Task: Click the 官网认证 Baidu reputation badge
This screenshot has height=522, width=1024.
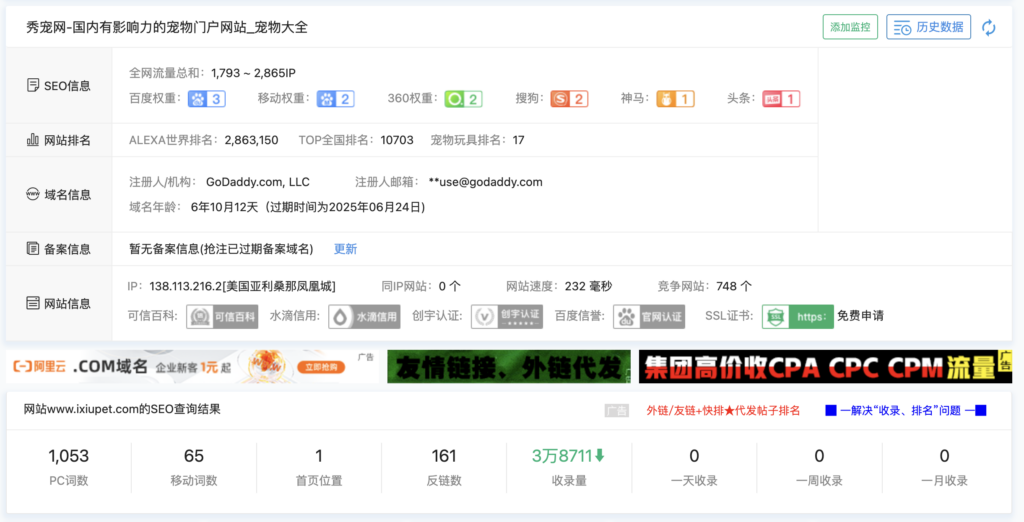Action: [649, 316]
